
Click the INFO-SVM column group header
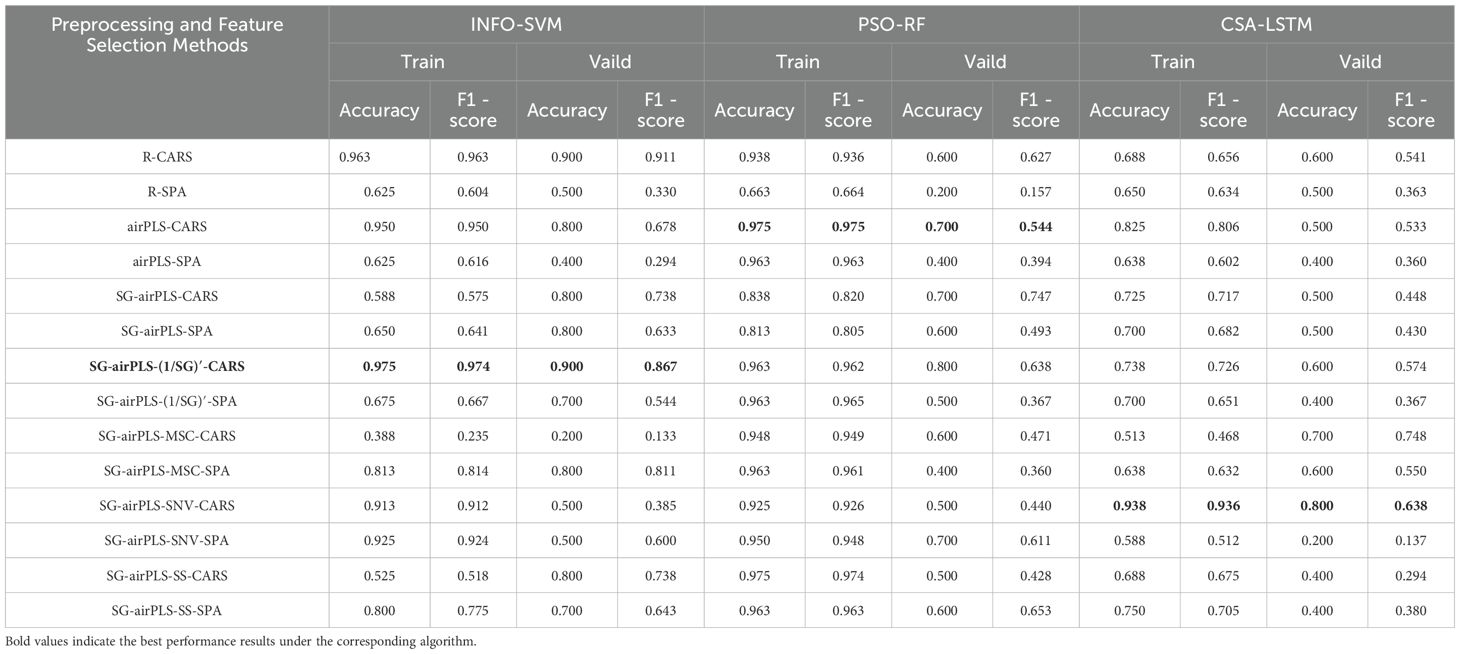[x=516, y=23]
